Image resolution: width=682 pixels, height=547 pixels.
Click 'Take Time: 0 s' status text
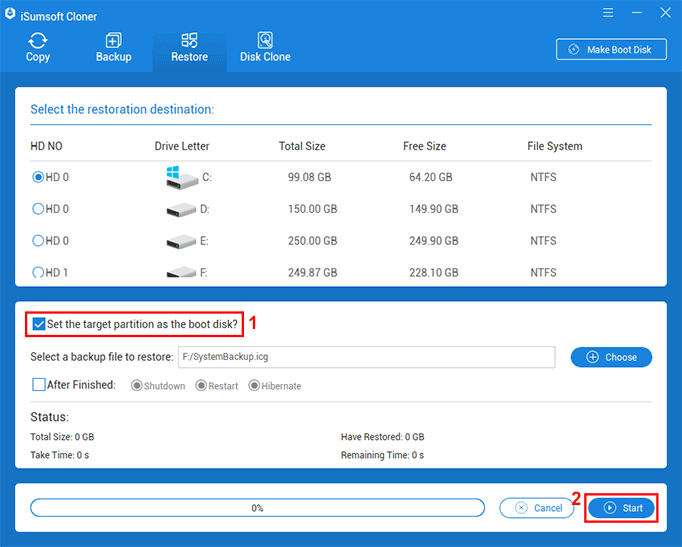(60, 455)
